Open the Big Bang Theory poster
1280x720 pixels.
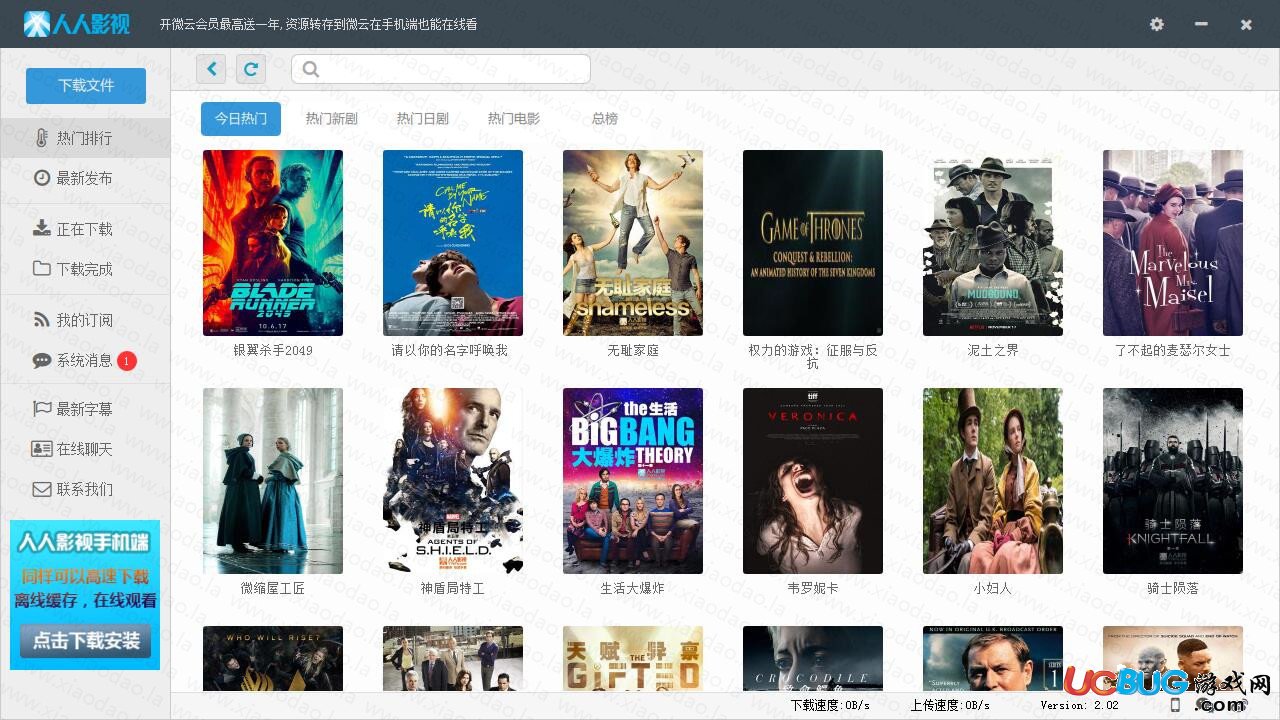click(633, 481)
